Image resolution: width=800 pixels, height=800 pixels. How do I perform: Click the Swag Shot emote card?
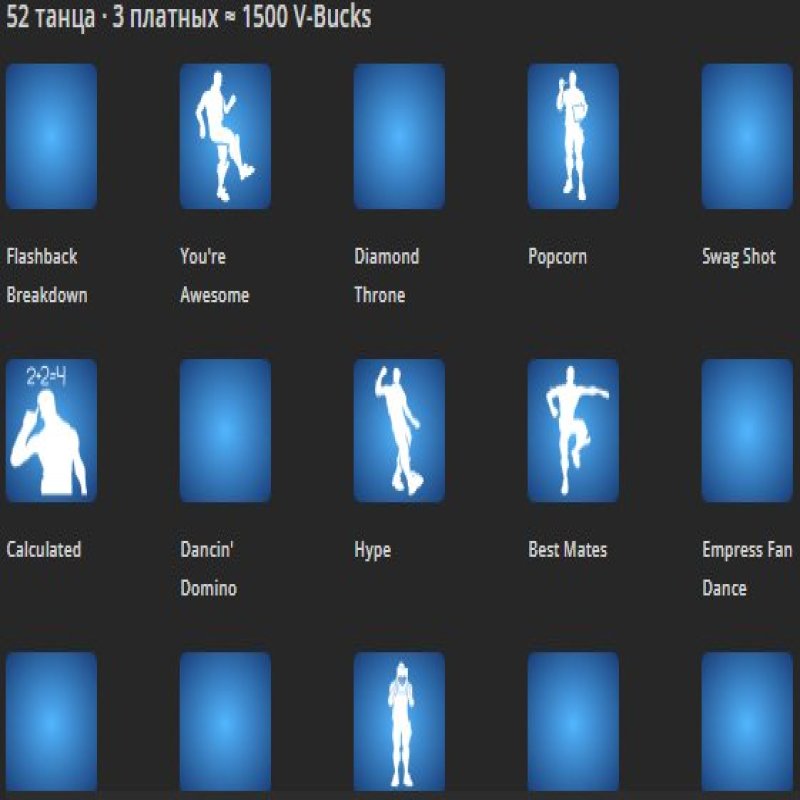tap(746, 135)
